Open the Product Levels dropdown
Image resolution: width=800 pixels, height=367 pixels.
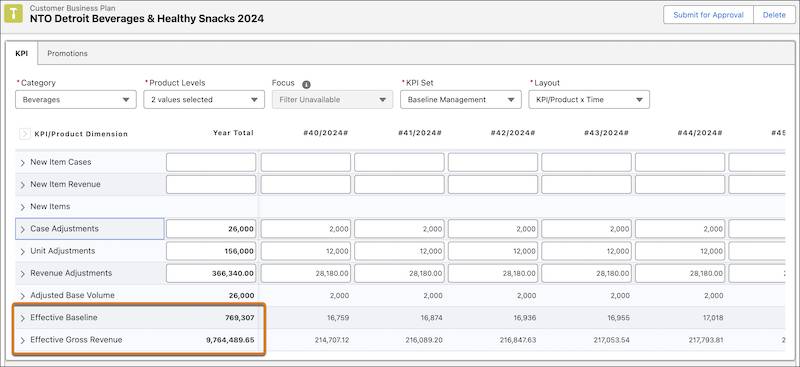(x=204, y=100)
